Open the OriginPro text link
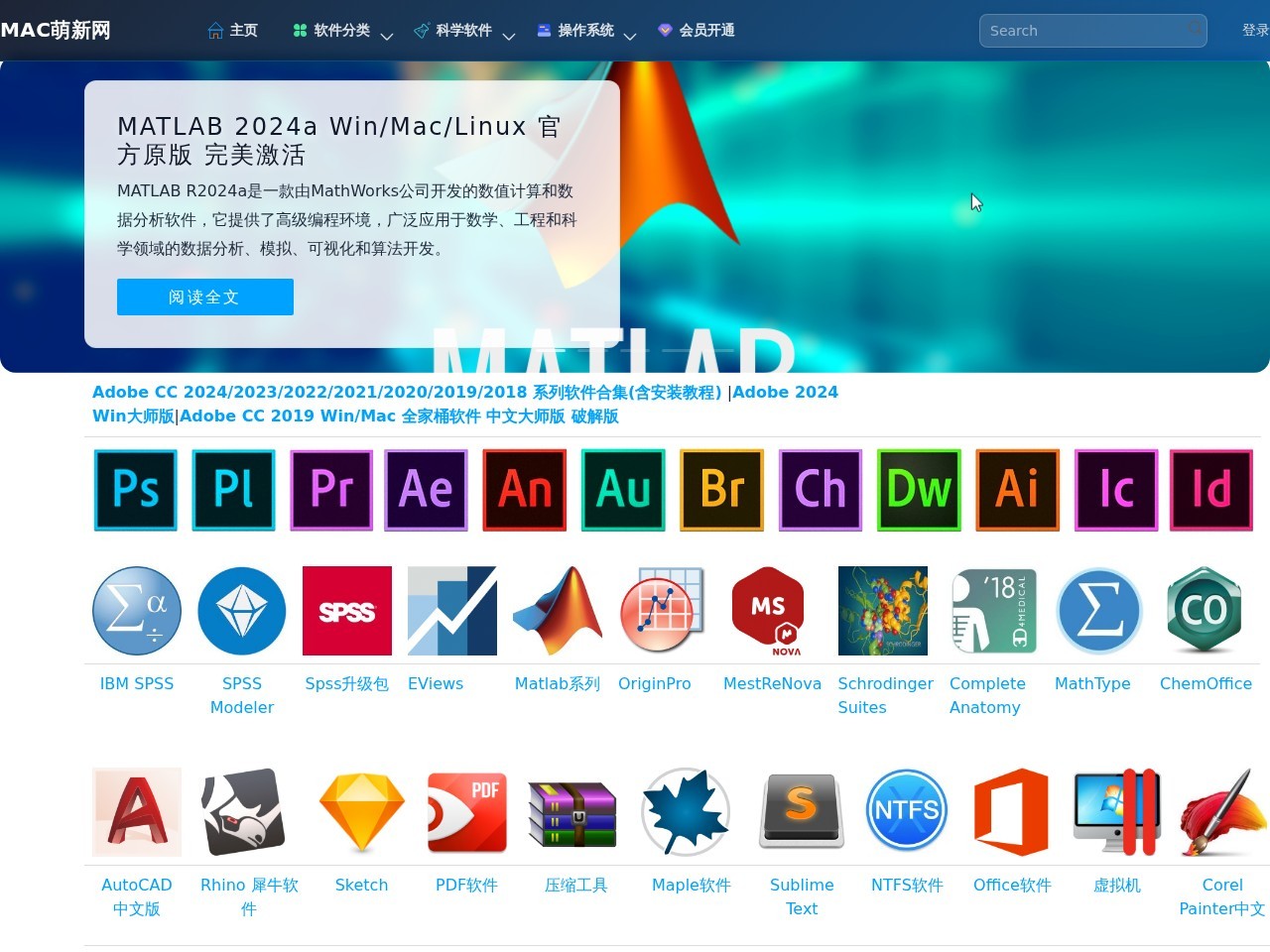 point(655,683)
